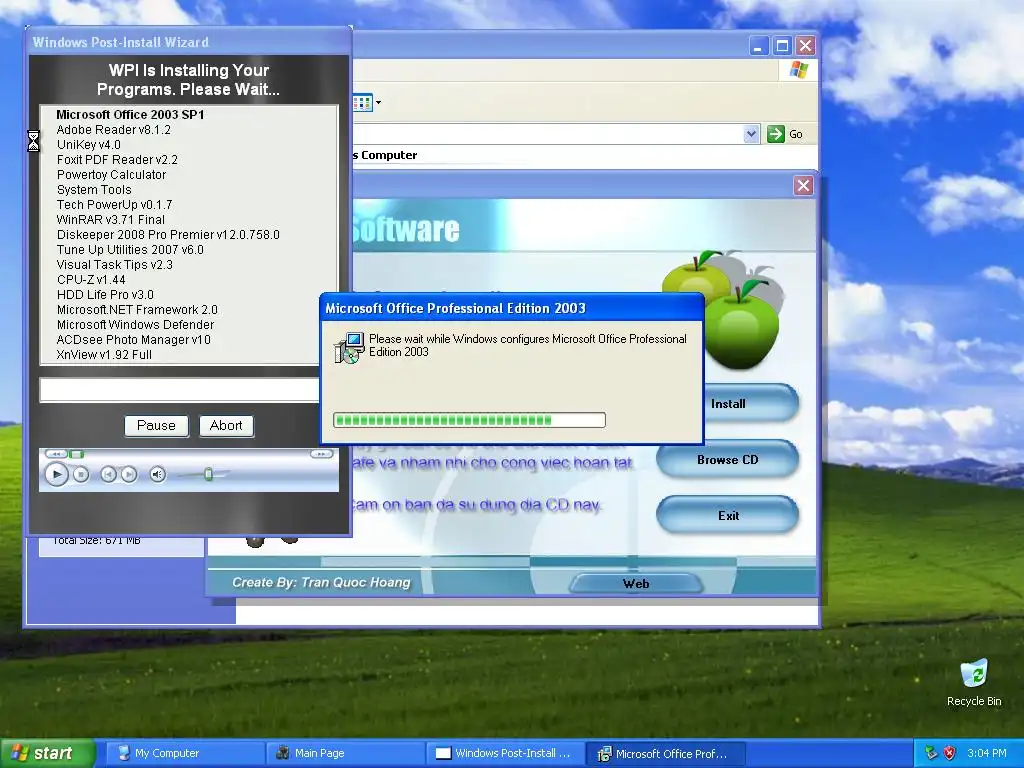Maximize the My Computer window
The width and height of the screenshot is (1024, 768).
click(x=782, y=46)
